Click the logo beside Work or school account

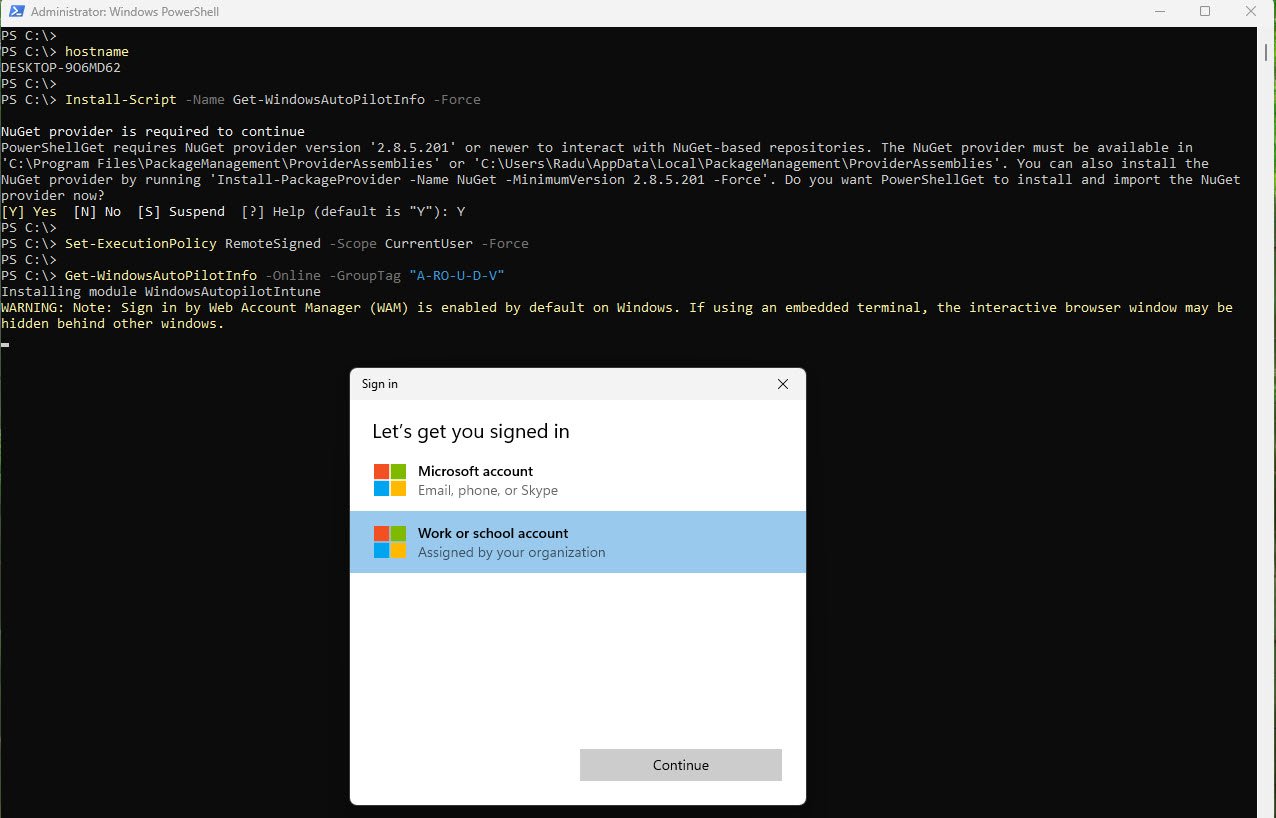pos(389,542)
